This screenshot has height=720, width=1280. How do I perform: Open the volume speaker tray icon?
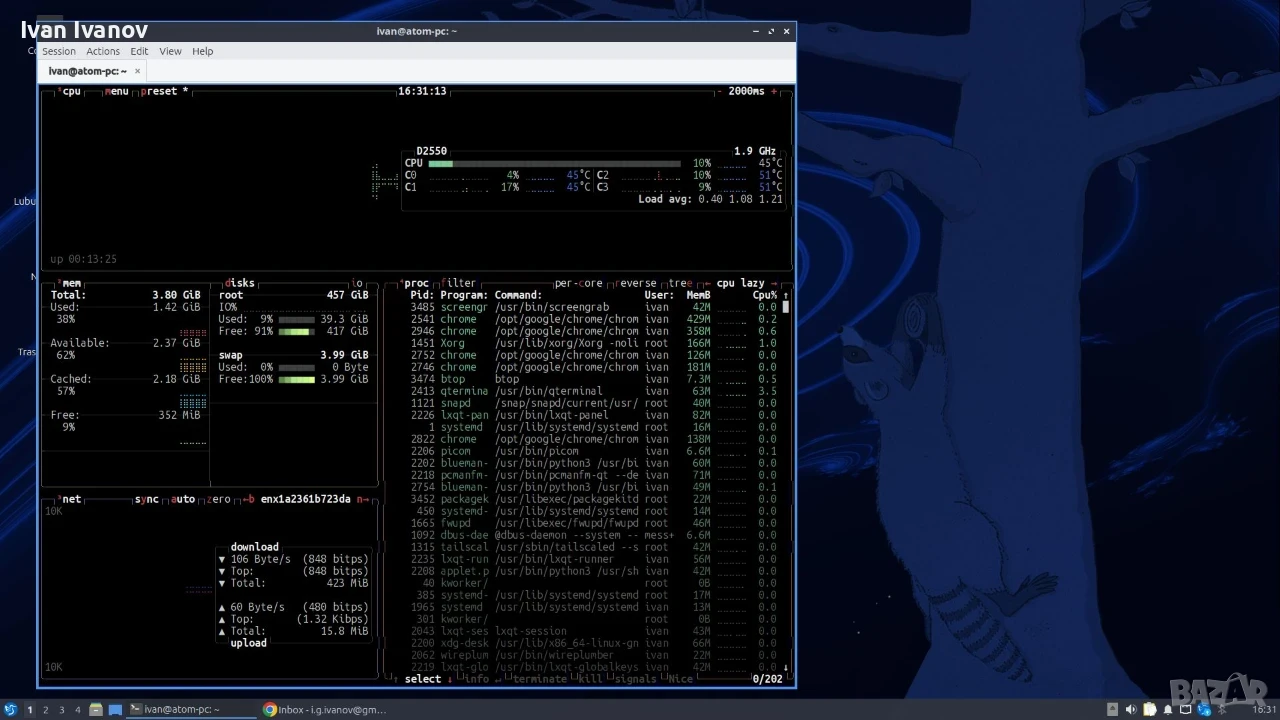pos(1131,710)
